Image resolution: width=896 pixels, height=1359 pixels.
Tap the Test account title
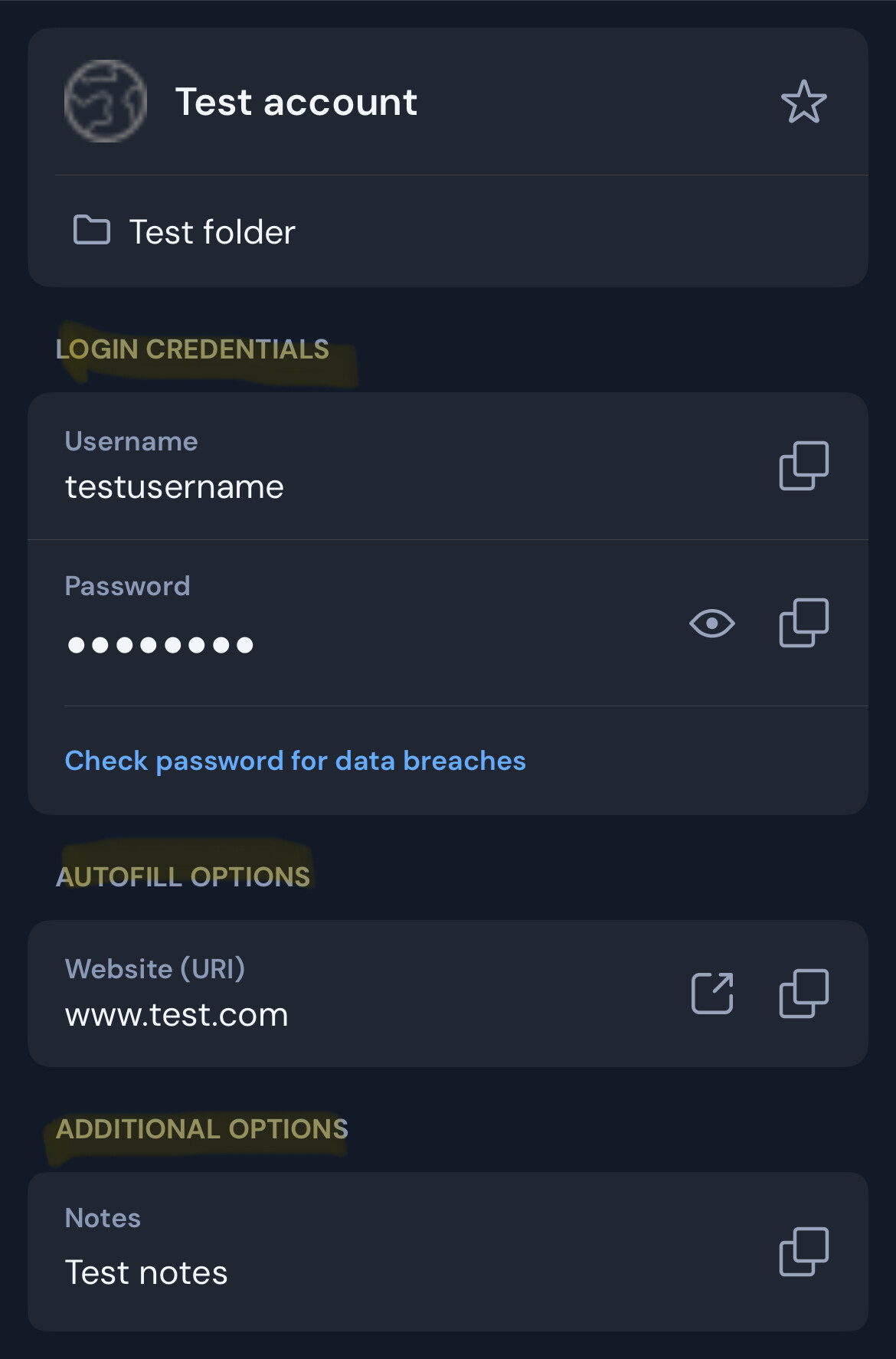296,102
